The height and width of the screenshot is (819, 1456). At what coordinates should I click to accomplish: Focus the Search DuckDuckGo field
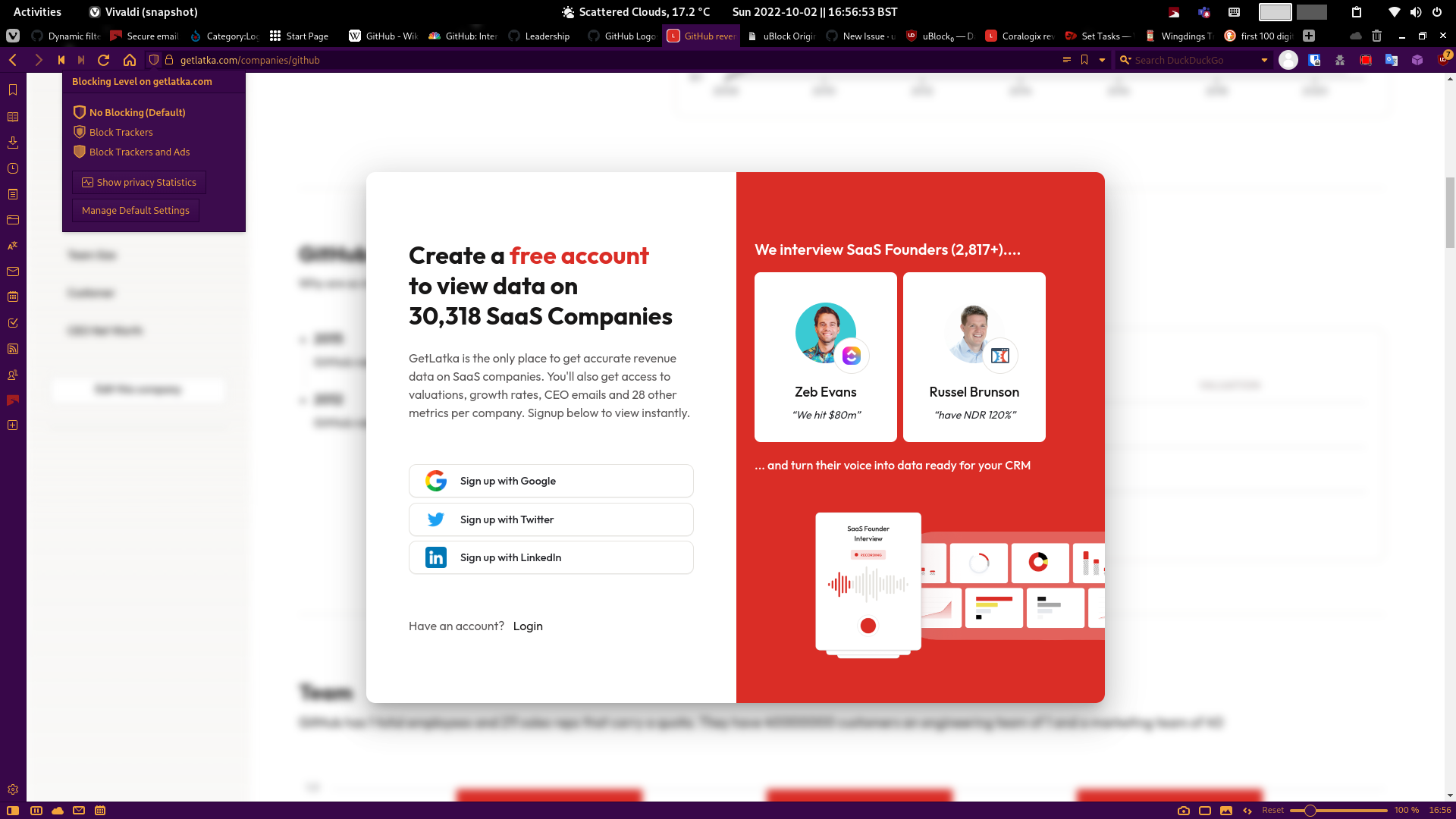coord(1194,60)
